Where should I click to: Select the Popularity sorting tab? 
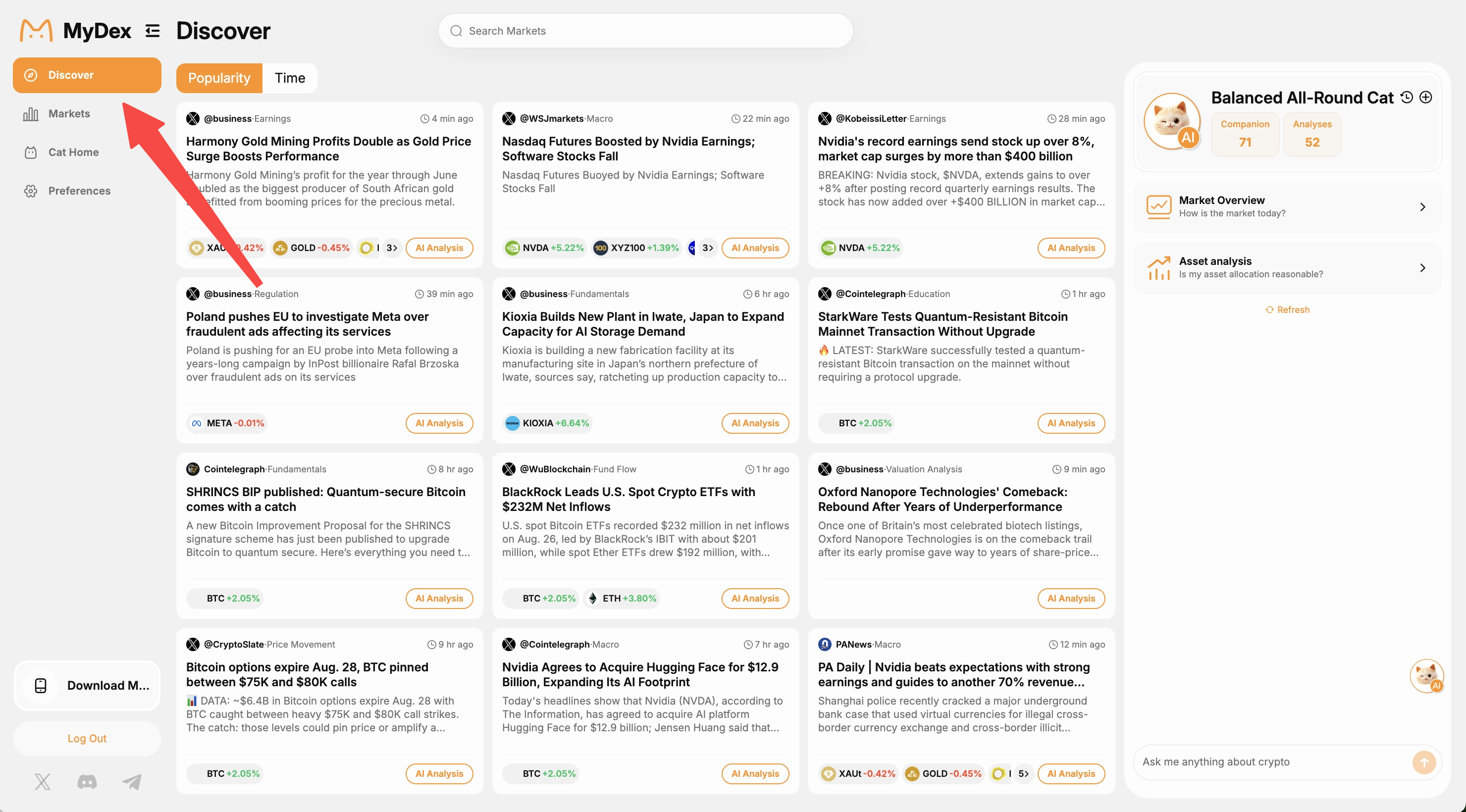(219, 78)
